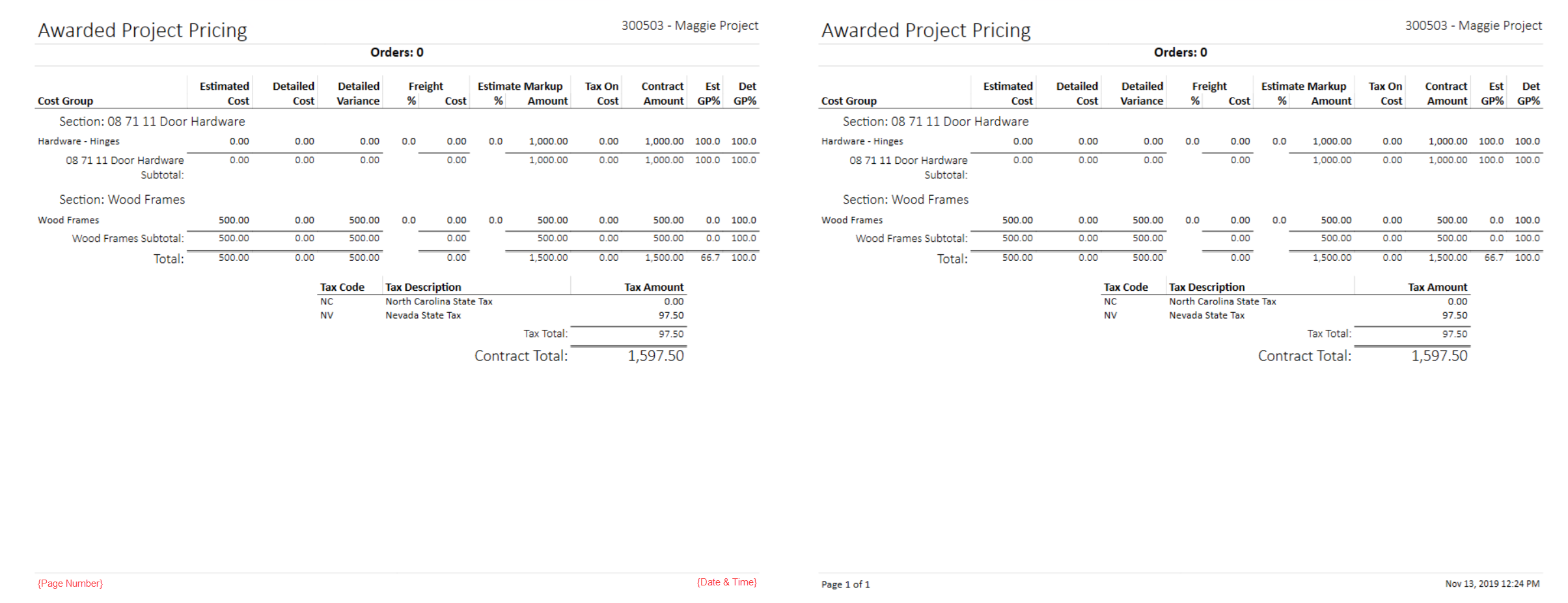Click NV tax code in right report

click(1110, 315)
